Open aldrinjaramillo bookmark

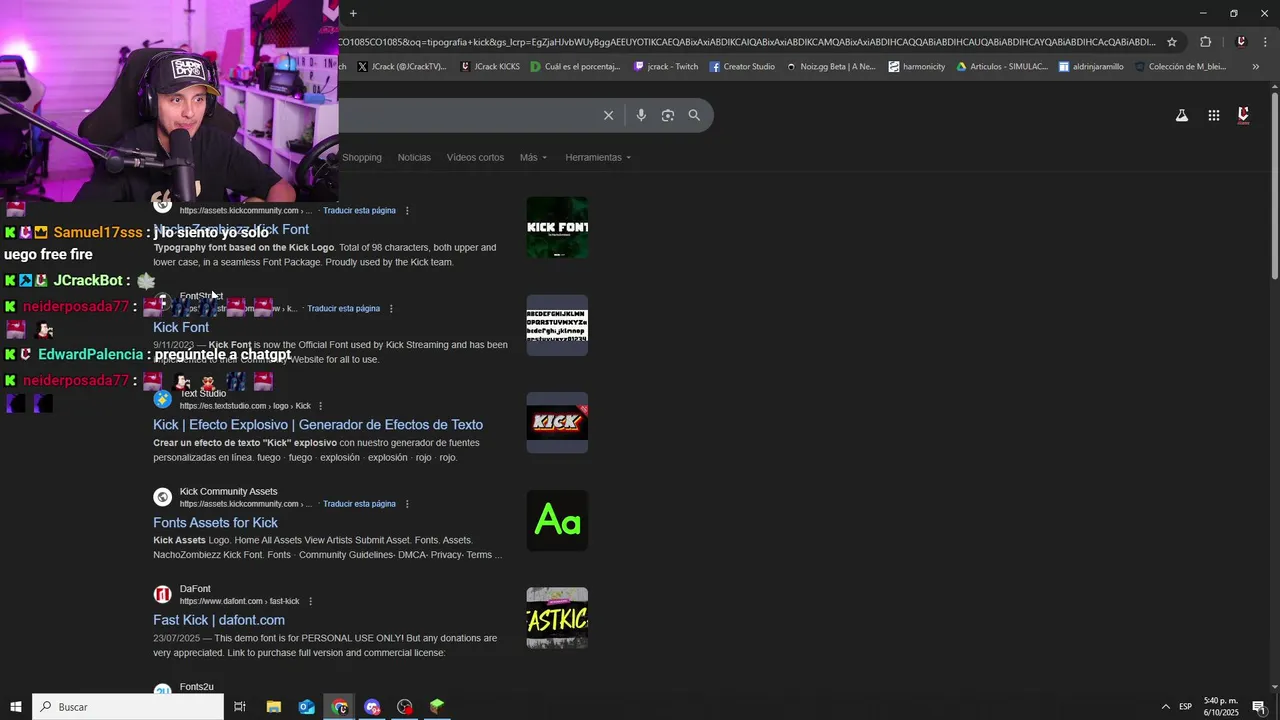coord(1091,67)
